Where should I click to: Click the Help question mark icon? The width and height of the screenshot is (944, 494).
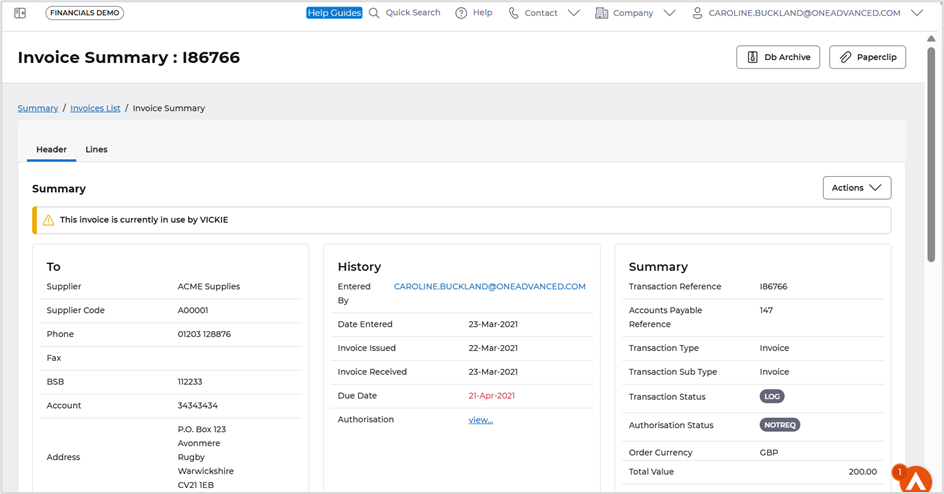tap(461, 13)
